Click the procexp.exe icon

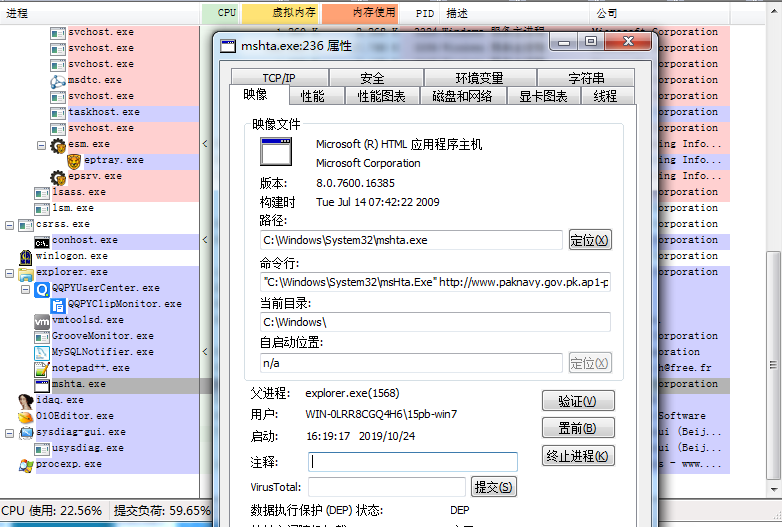[x=26, y=465]
